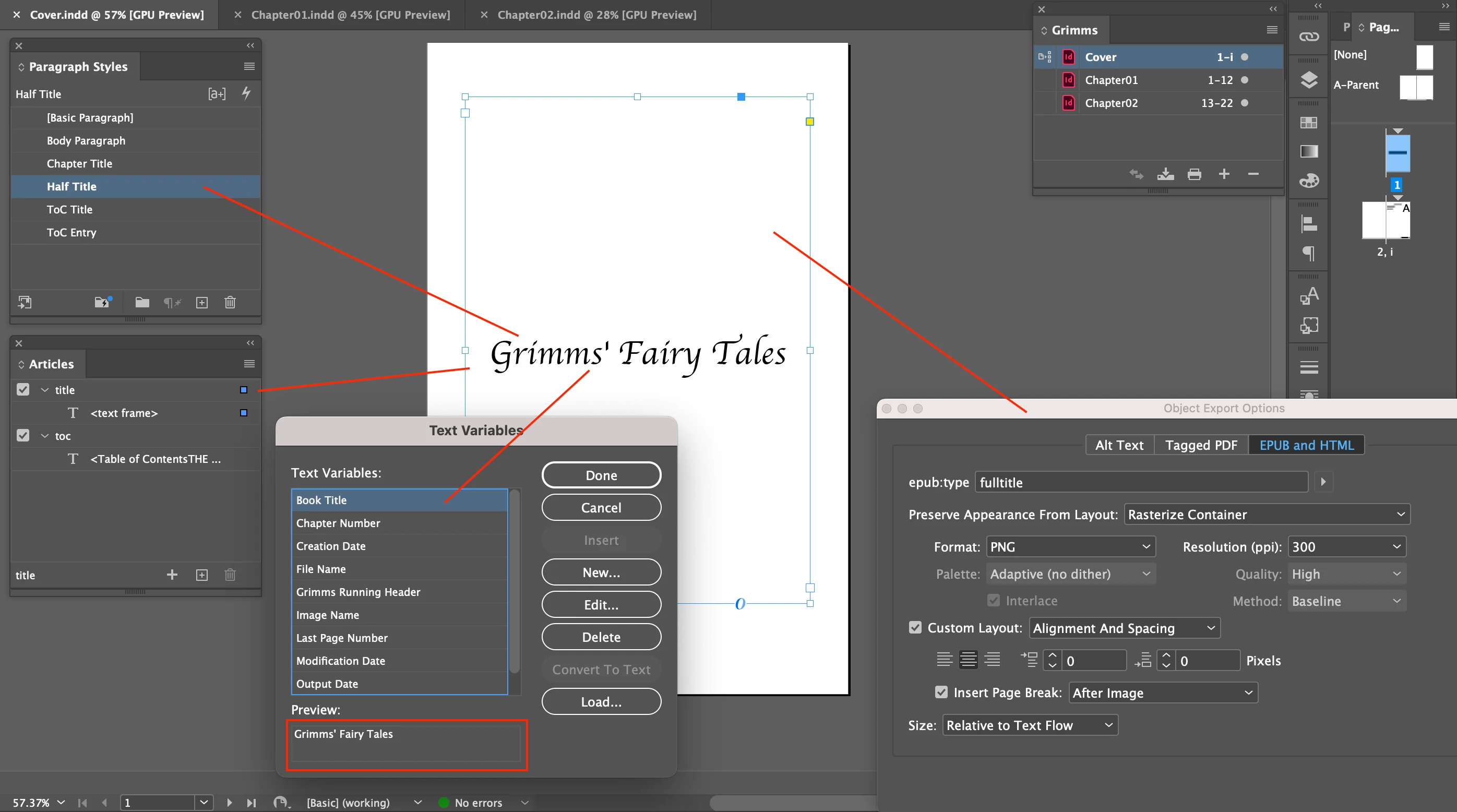Uncheck the title article checkbox

[x=22, y=390]
